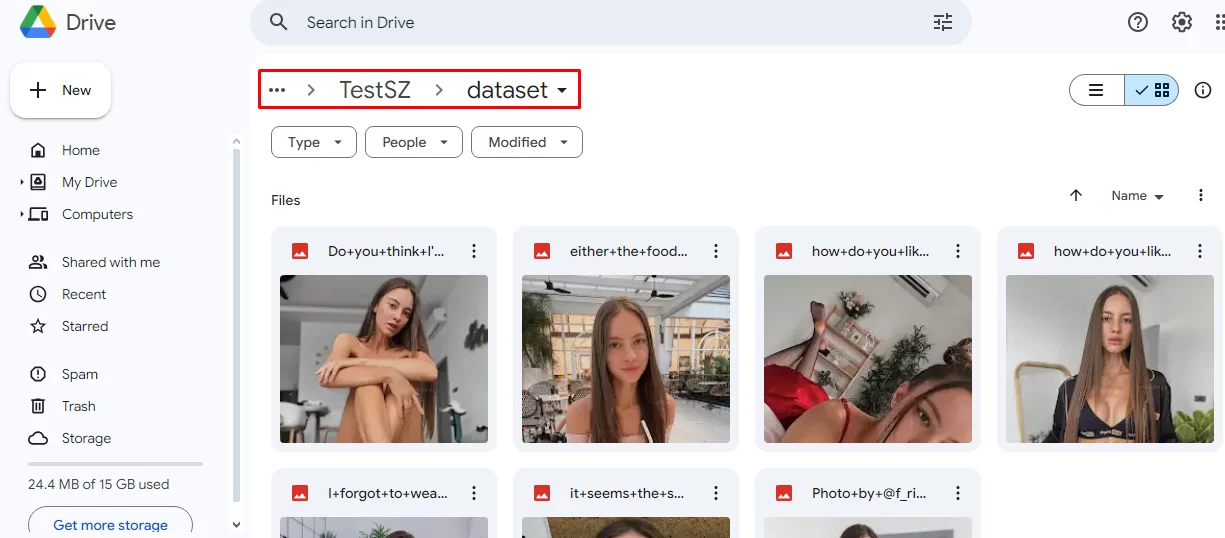This screenshot has width=1225, height=538.
Task: Click image icon of Photo+by+@f_ri file
Action: coord(784,493)
